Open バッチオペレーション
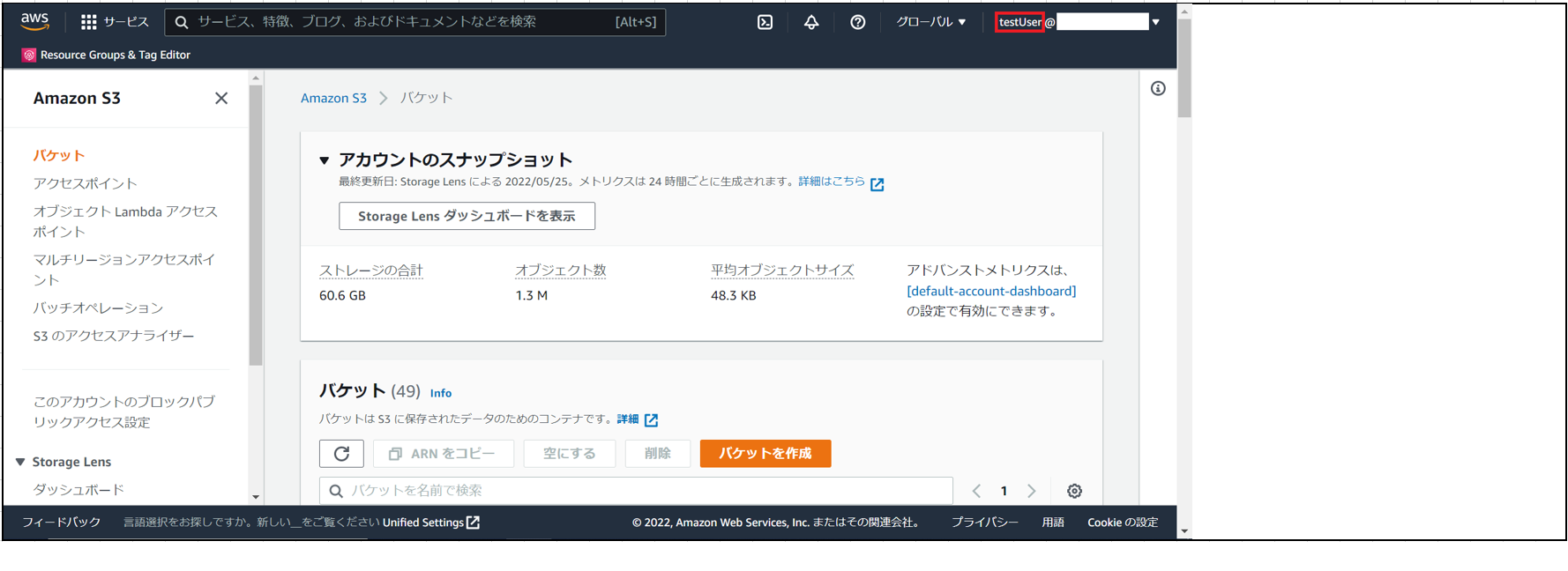Image resolution: width=1568 pixels, height=571 pixels. pyautogui.click(x=98, y=308)
